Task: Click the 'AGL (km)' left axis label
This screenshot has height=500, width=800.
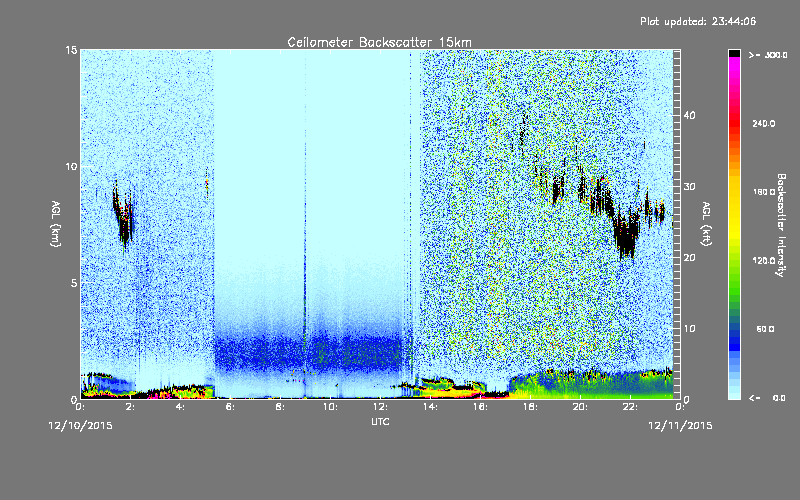Action: click(56, 223)
